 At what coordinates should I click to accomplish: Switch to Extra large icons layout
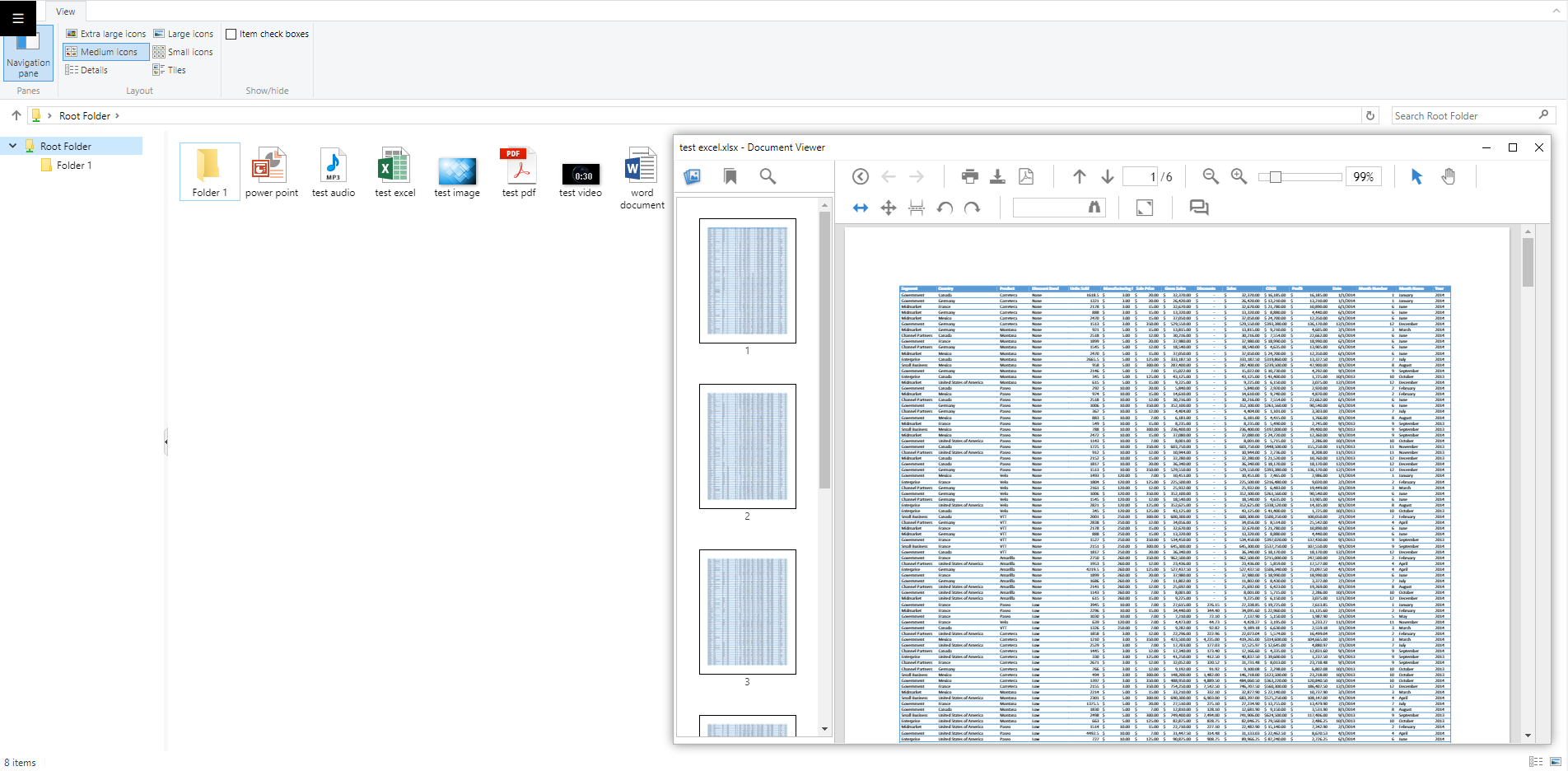coord(105,34)
